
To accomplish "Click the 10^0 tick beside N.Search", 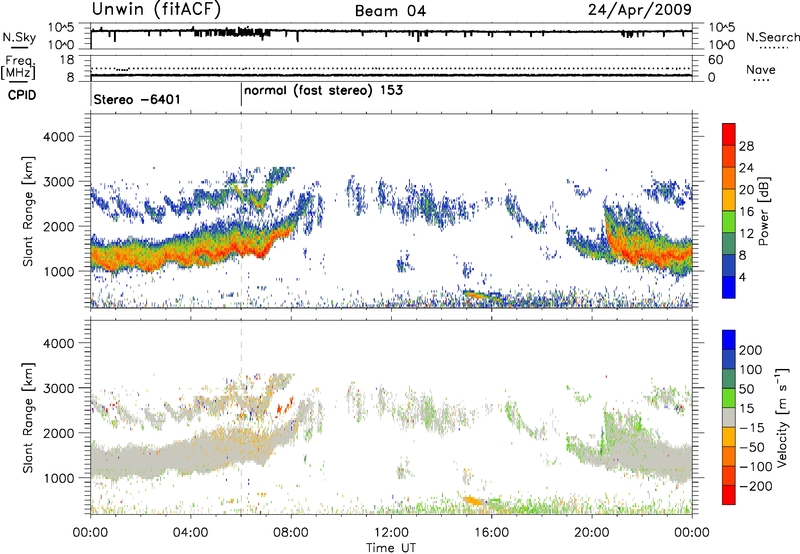I will (x=722, y=45).
